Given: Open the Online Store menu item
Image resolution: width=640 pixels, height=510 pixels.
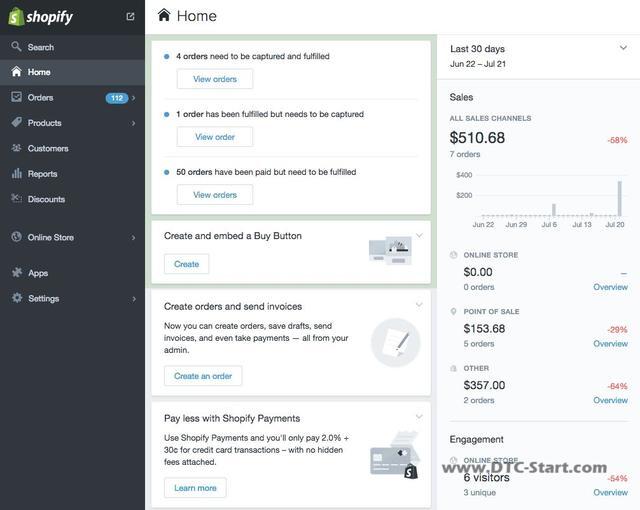Looking at the screenshot, I should [x=72, y=237].
